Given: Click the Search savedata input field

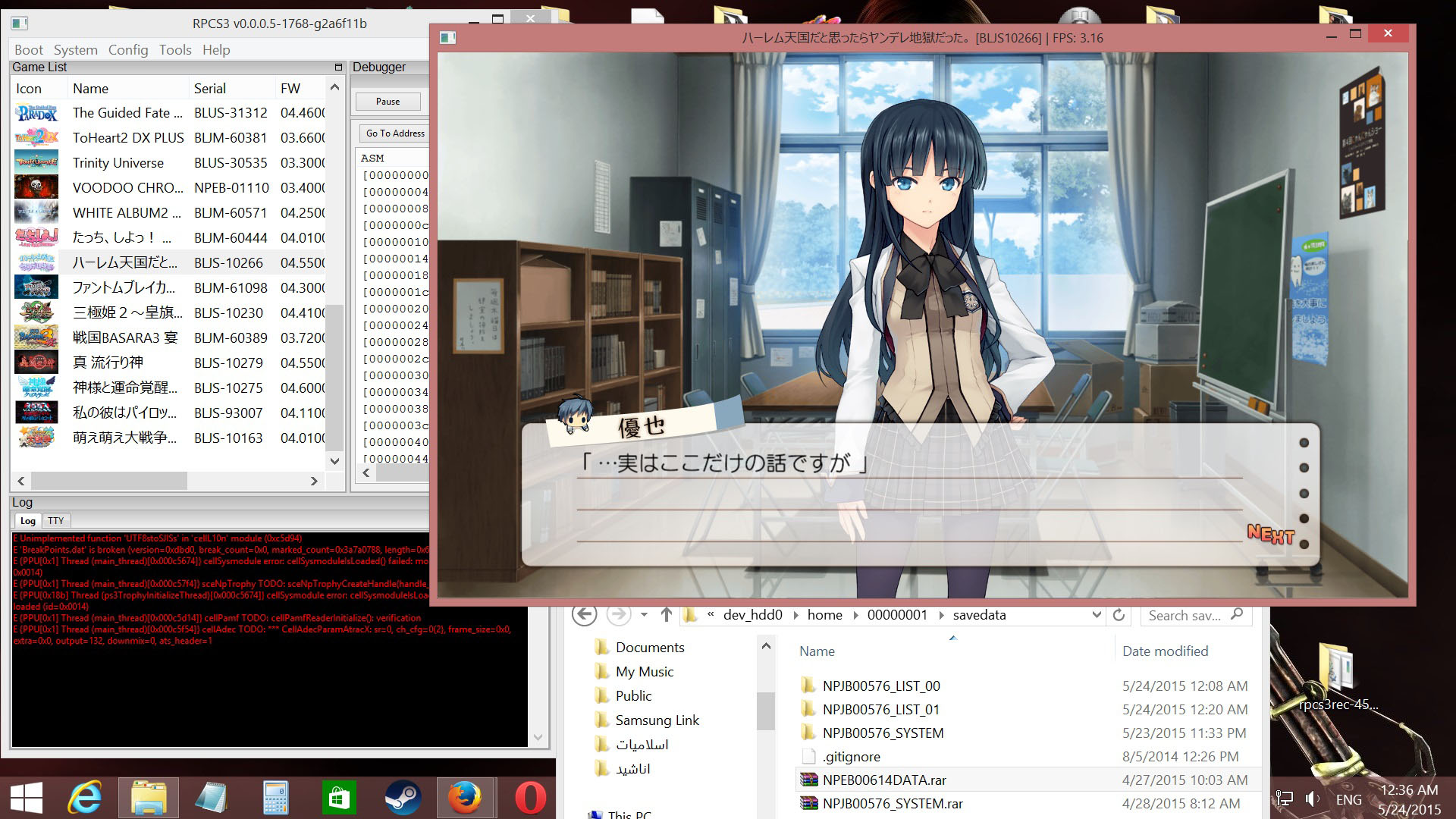Looking at the screenshot, I should (x=1185, y=615).
